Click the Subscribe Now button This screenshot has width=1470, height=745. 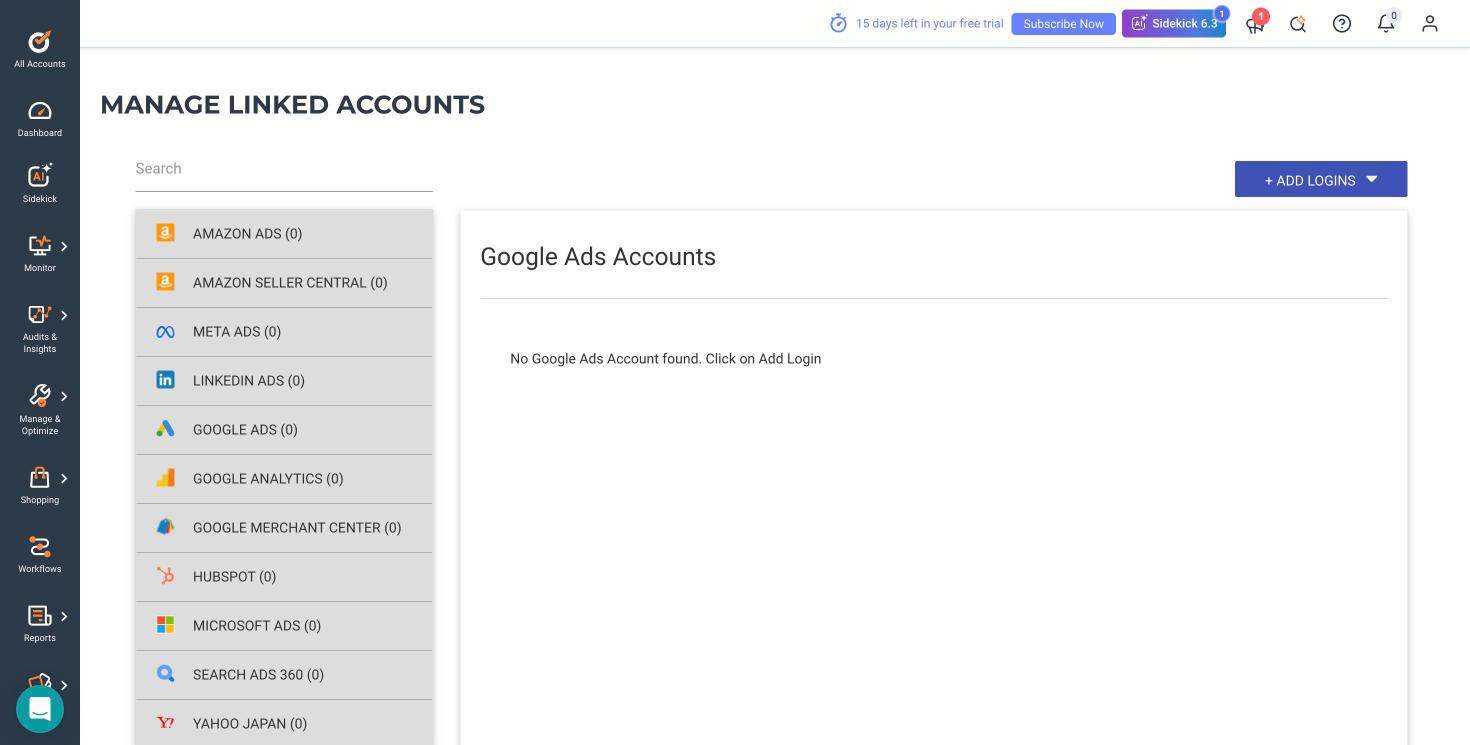(1063, 24)
